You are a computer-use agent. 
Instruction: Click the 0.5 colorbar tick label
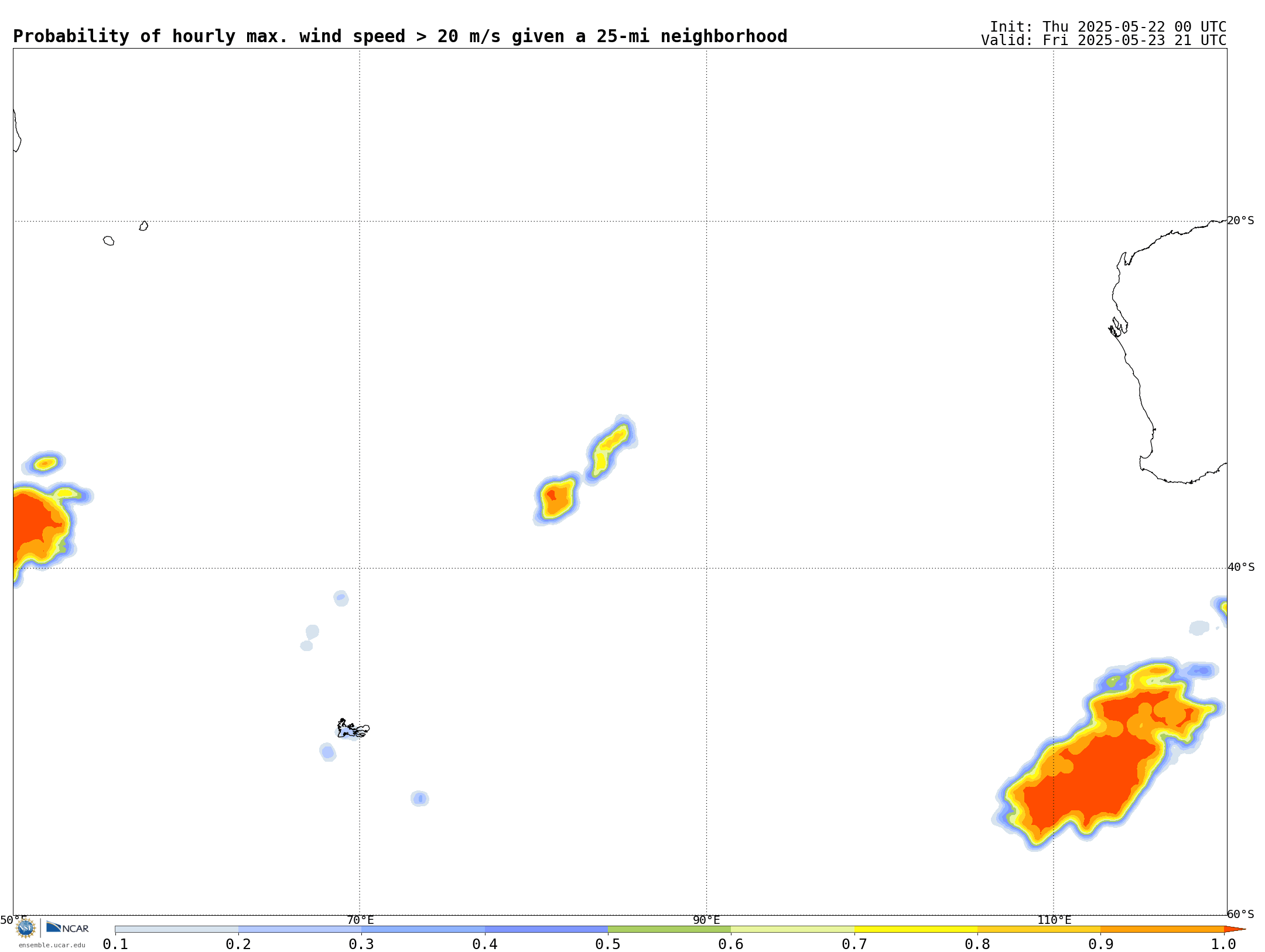tap(608, 944)
